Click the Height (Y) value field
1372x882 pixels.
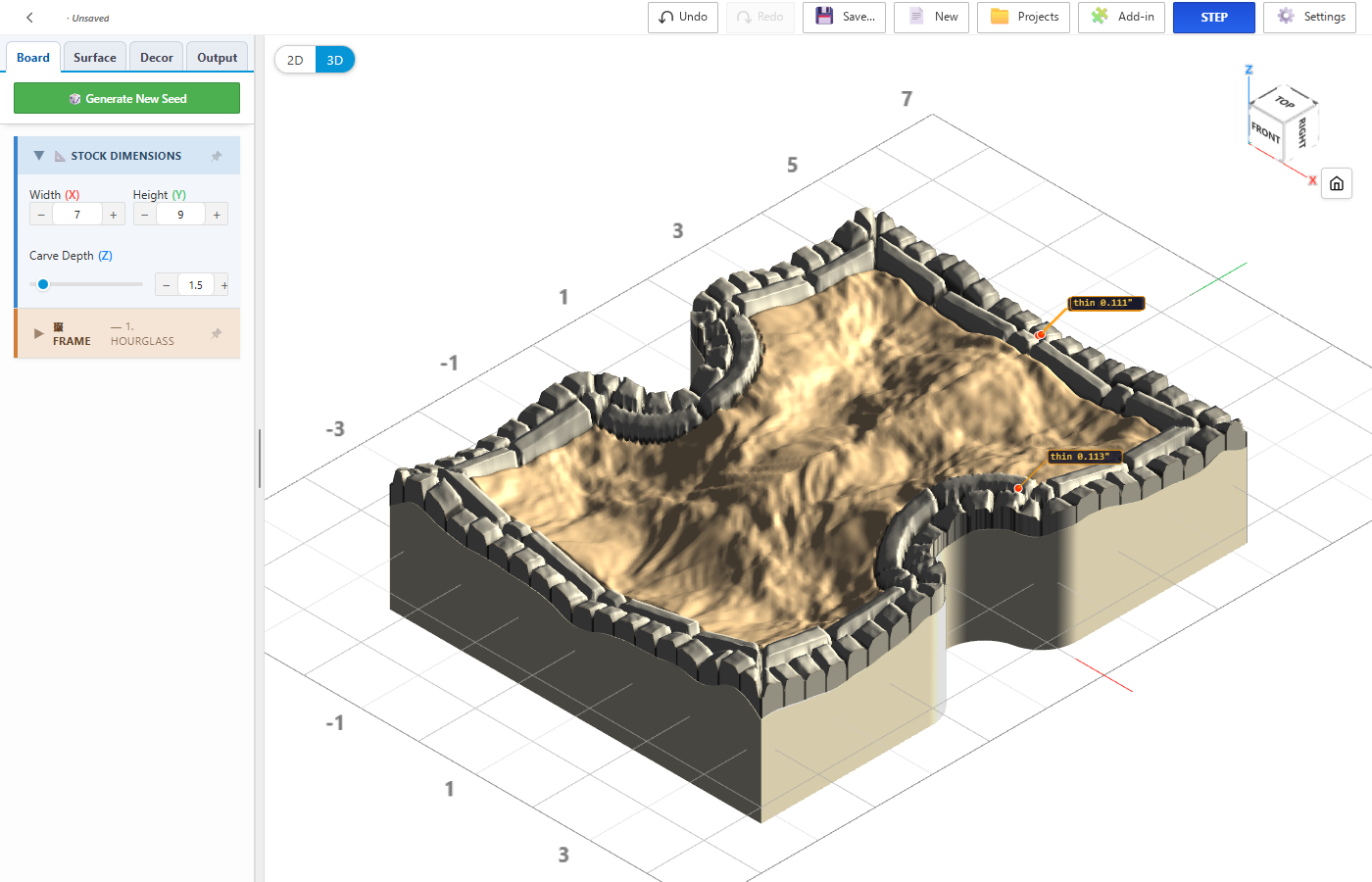[x=180, y=215]
